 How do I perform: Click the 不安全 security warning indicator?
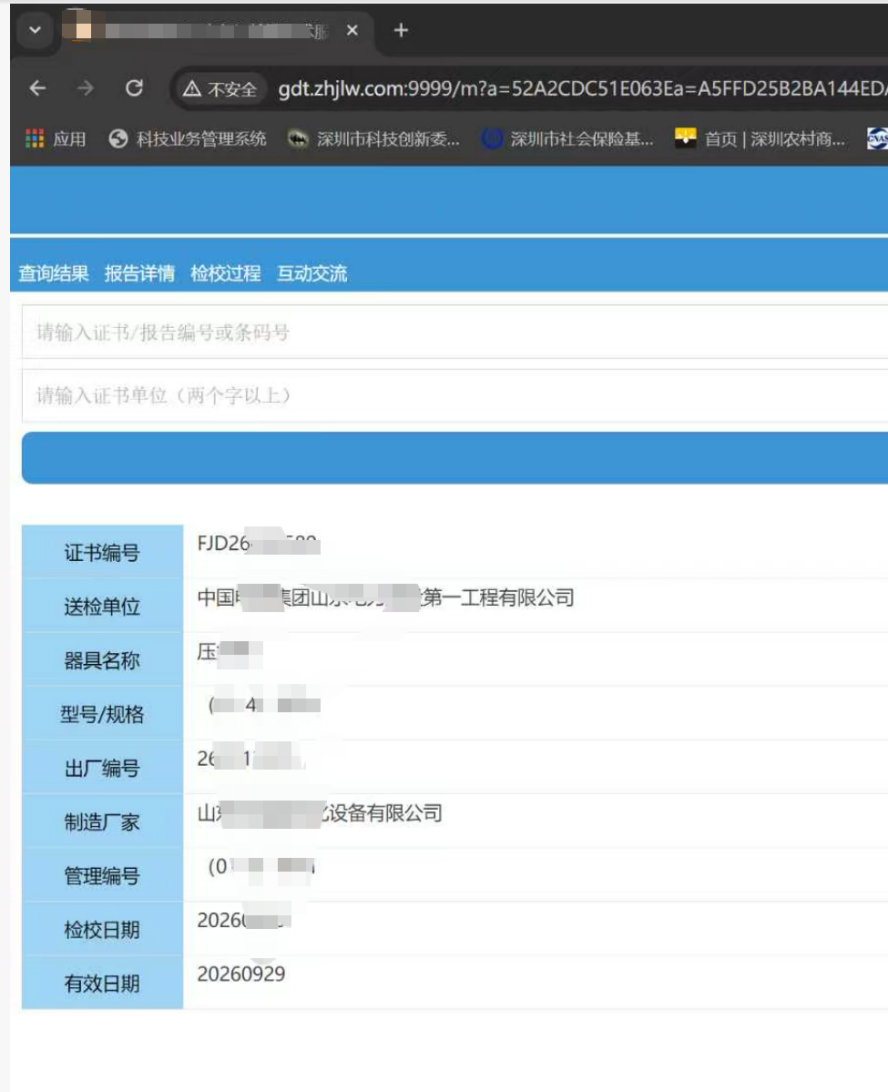221,89
